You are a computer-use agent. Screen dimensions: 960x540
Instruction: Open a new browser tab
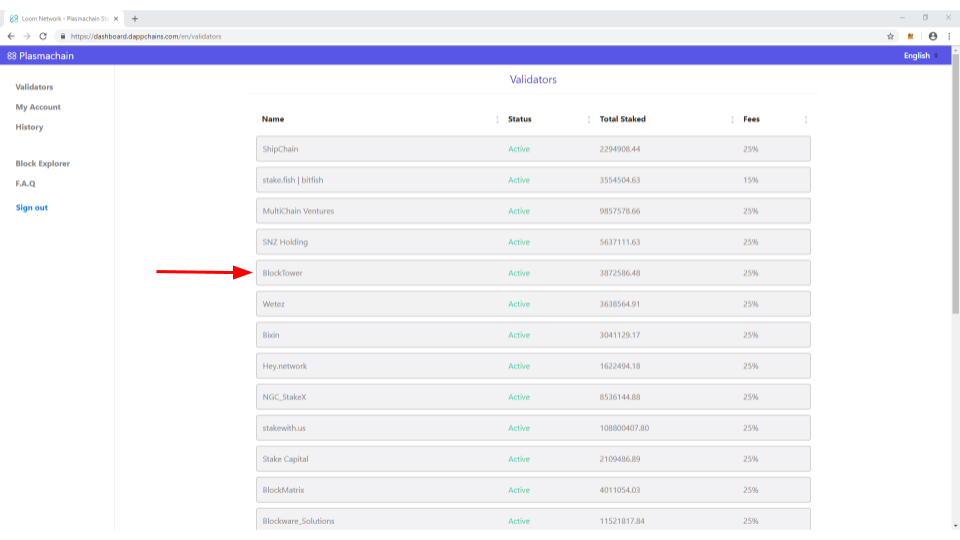click(135, 18)
